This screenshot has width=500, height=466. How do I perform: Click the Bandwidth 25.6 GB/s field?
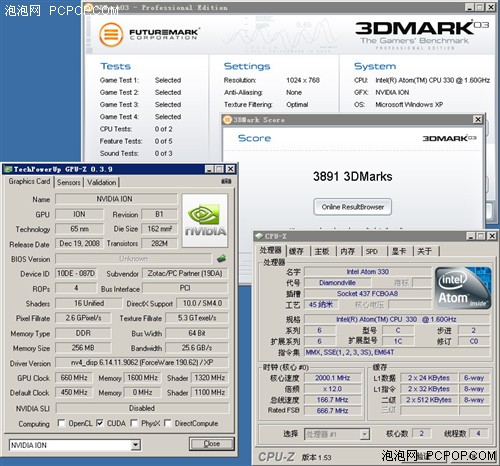(197, 348)
